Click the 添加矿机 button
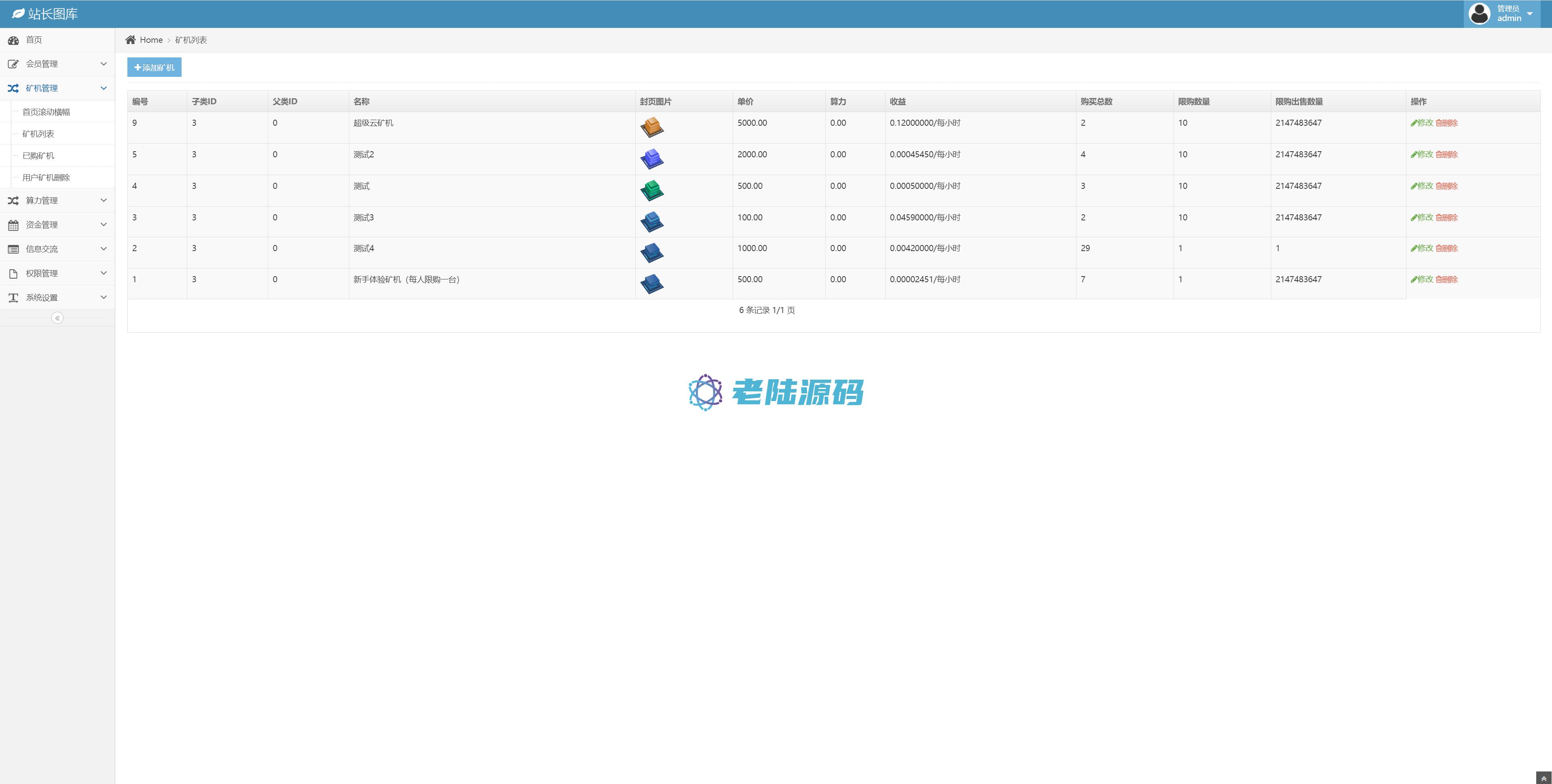1552x784 pixels. pos(154,68)
